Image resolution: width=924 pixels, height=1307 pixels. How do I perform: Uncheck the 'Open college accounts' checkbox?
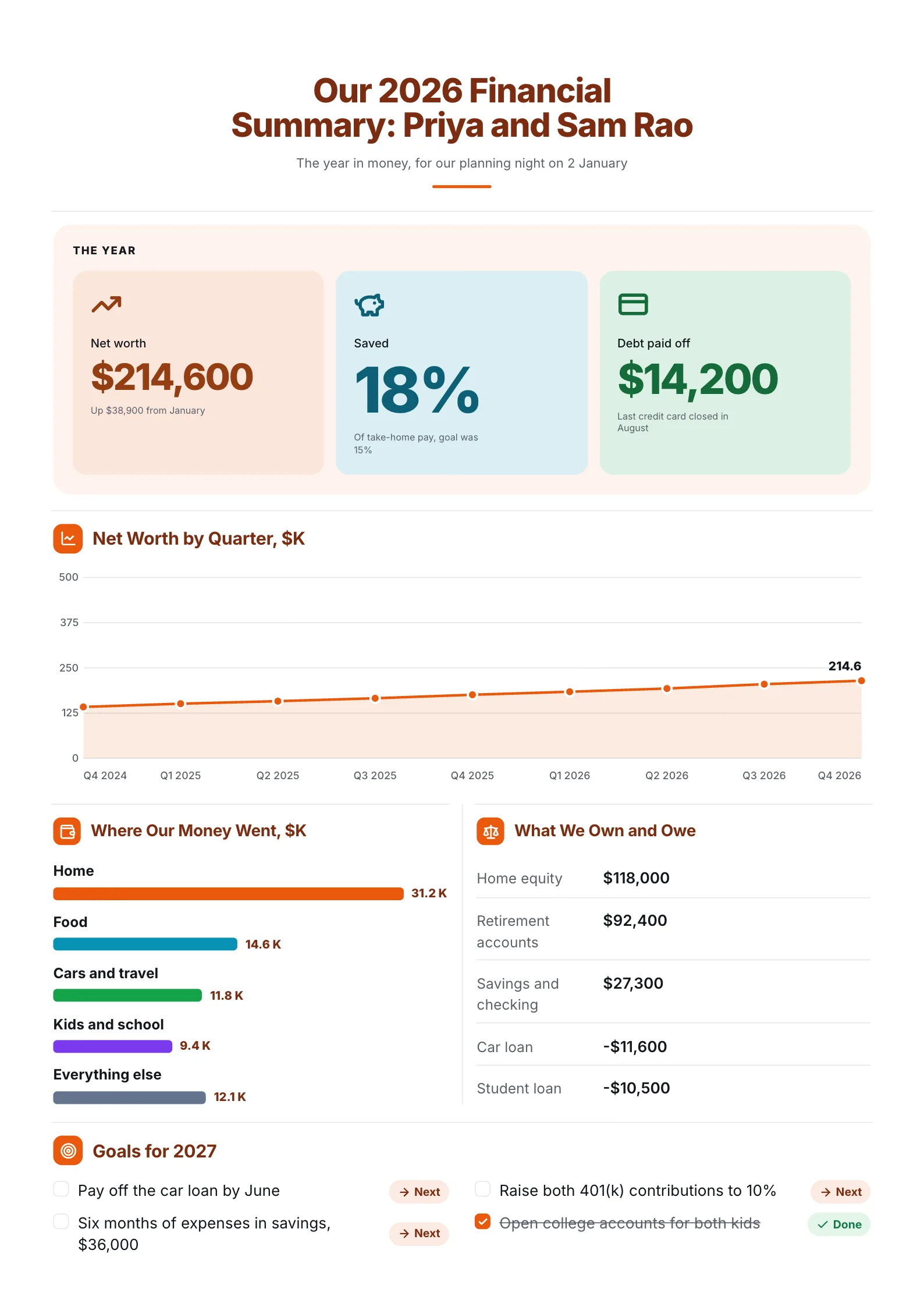[x=482, y=1221]
